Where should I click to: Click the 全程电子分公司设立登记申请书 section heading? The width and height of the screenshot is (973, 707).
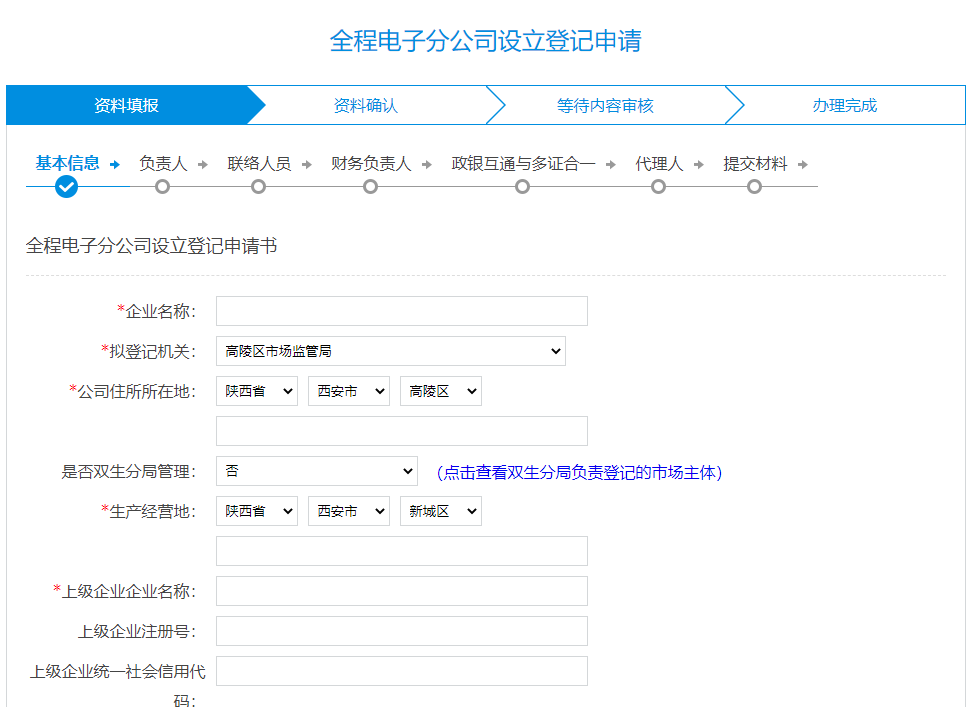click(151, 246)
